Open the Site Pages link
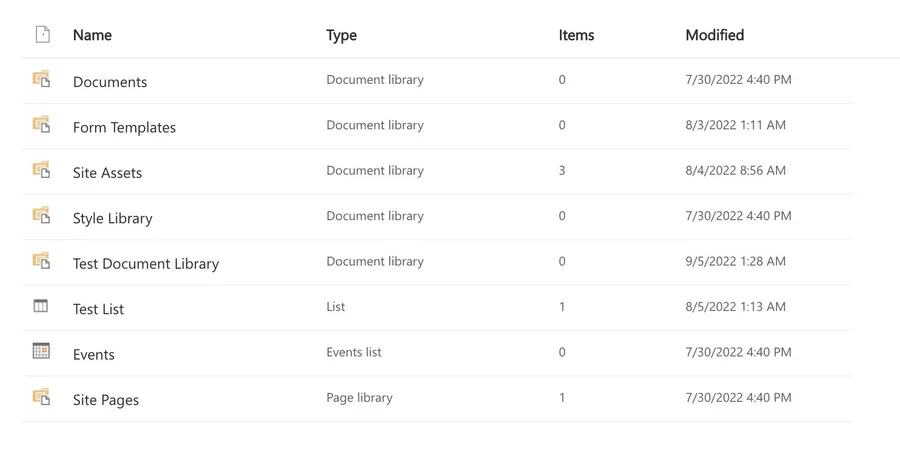 click(x=106, y=400)
